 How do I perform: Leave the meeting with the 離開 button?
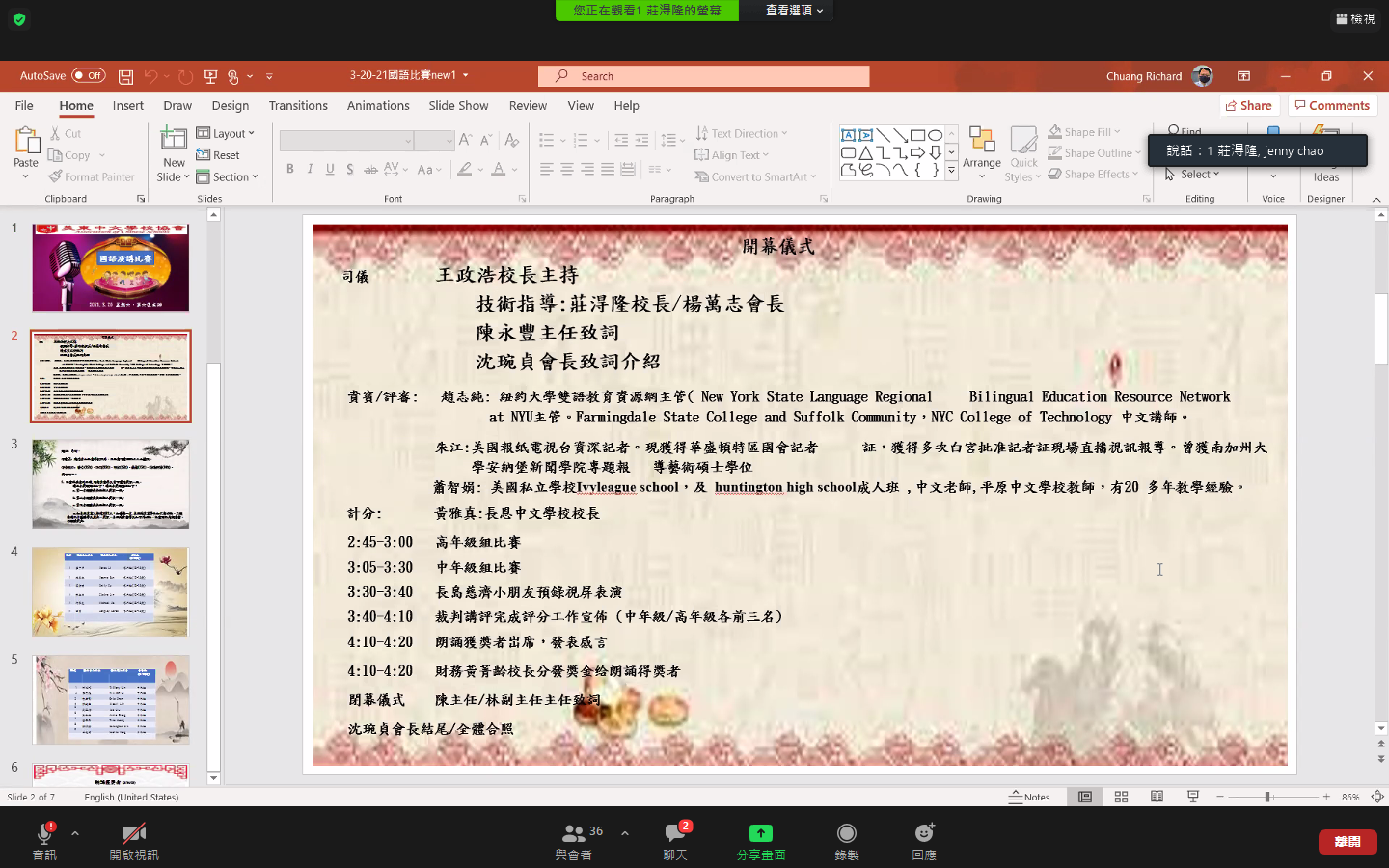coord(1348,841)
